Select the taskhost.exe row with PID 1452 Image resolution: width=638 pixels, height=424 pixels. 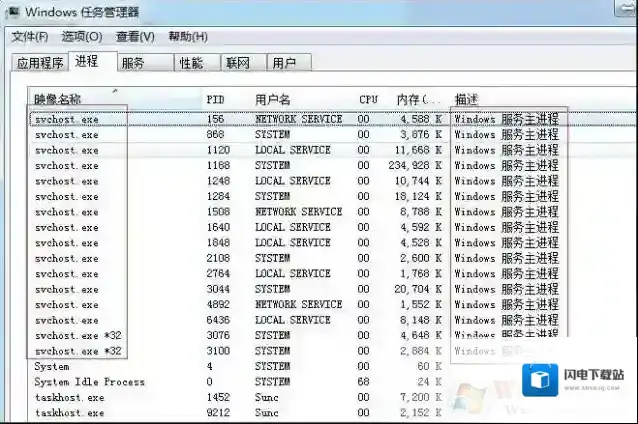(x=69, y=397)
